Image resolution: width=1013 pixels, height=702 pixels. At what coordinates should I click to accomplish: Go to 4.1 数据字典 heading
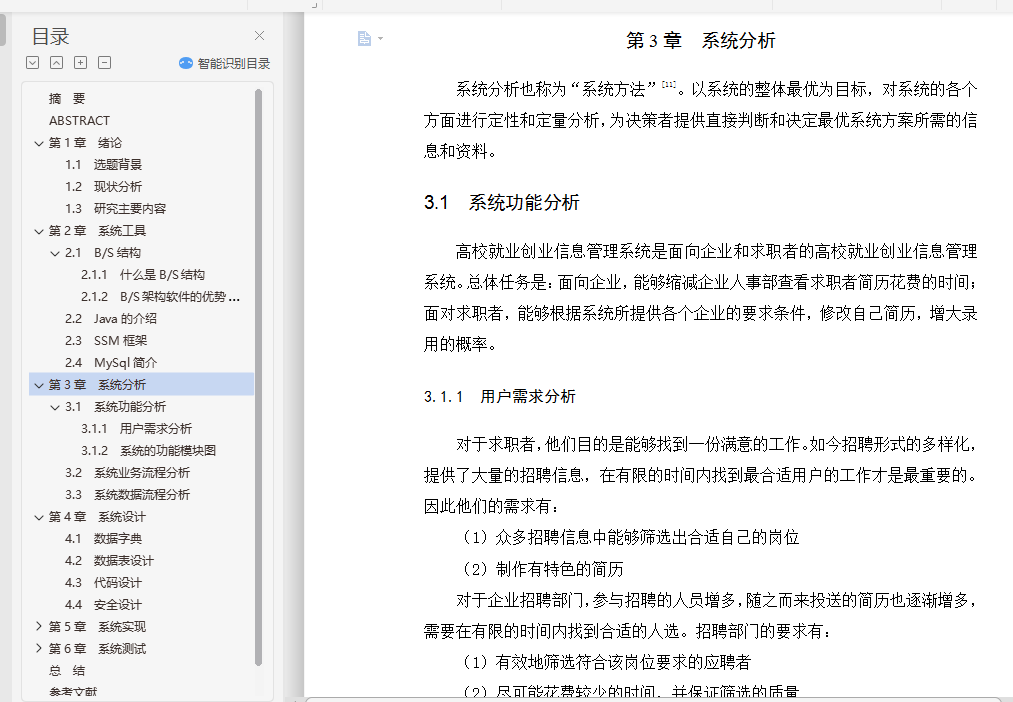tap(103, 539)
